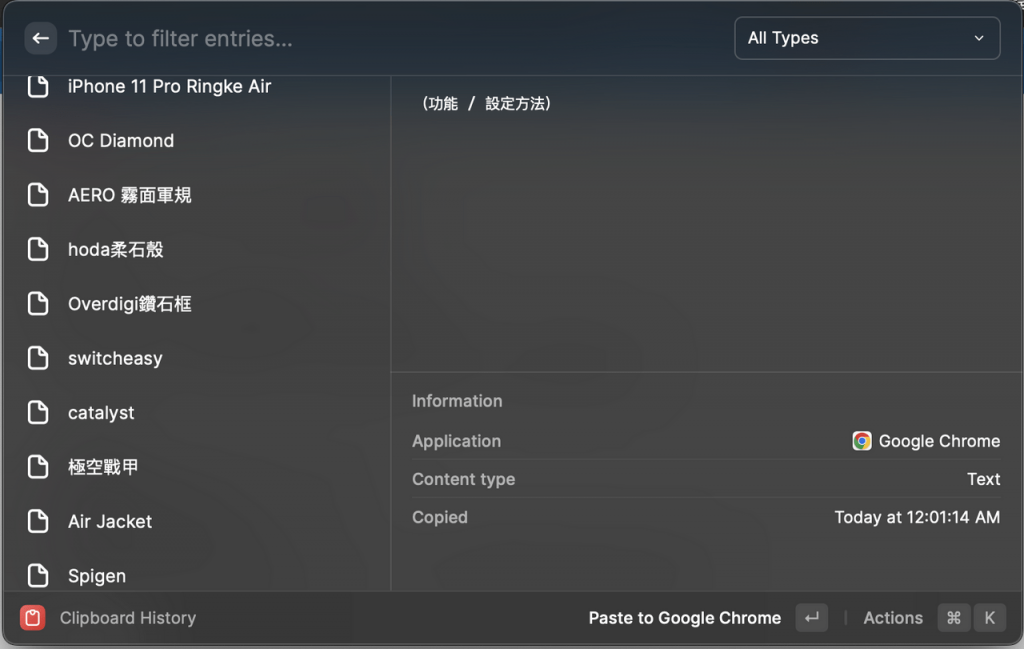The height and width of the screenshot is (649, 1024).
Task: Select the AERO 霧面軍規 clipboard entry
Action: coord(129,196)
